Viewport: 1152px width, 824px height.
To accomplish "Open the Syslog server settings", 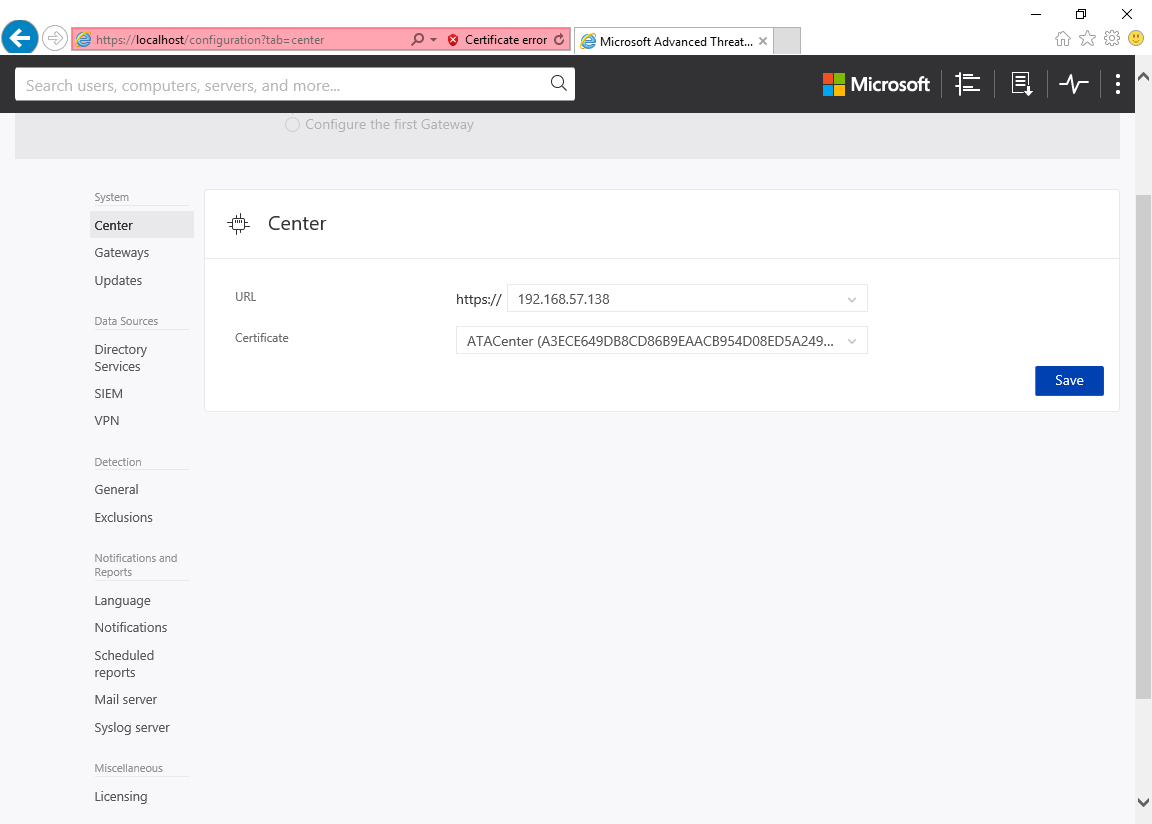I will (x=132, y=728).
